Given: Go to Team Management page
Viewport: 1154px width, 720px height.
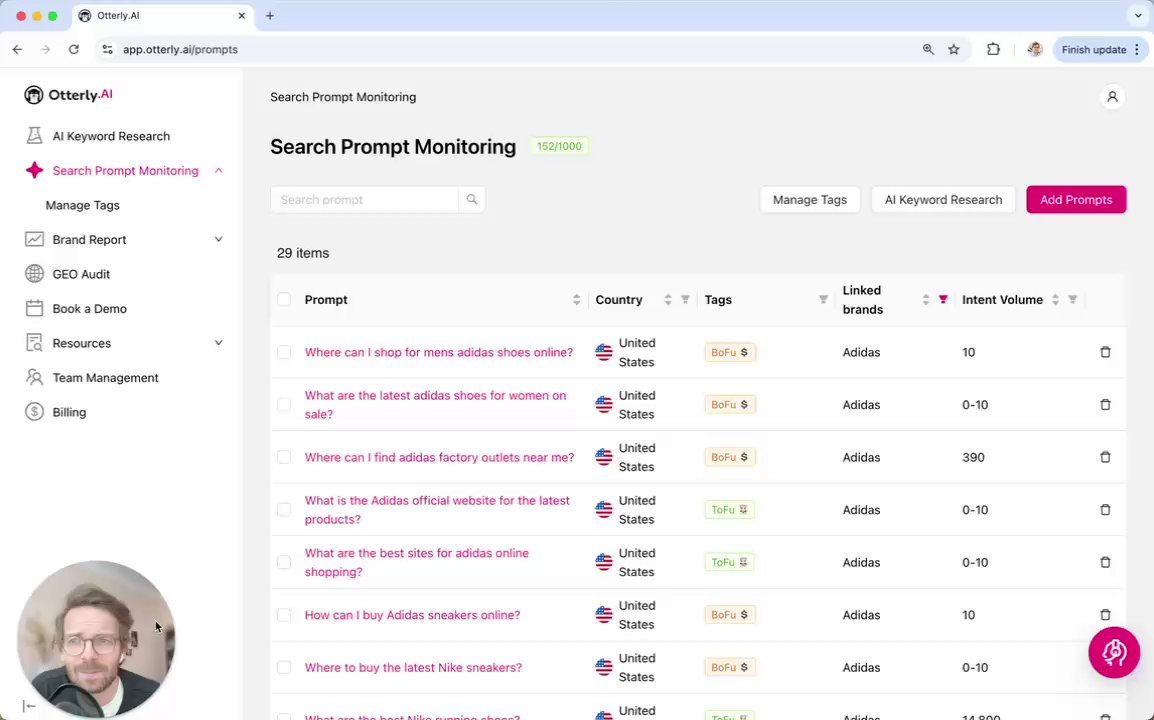Looking at the screenshot, I should (x=105, y=378).
